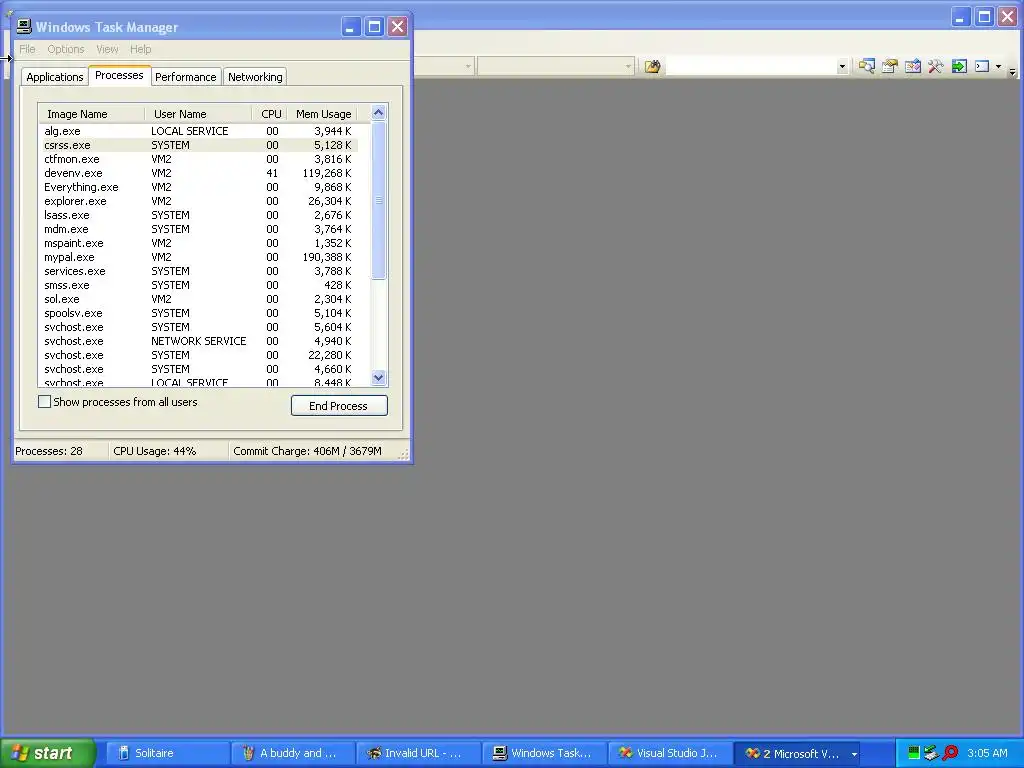Select the mypal.exe process row
This screenshot has width=1024, height=768.
(x=199, y=257)
